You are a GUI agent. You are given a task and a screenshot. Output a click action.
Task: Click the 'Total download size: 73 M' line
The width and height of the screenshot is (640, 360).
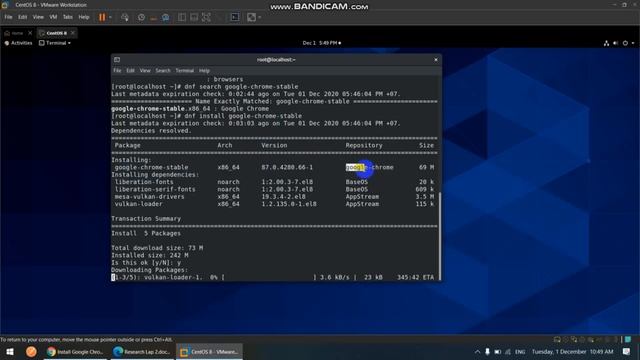pyautogui.click(x=157, y=248)
